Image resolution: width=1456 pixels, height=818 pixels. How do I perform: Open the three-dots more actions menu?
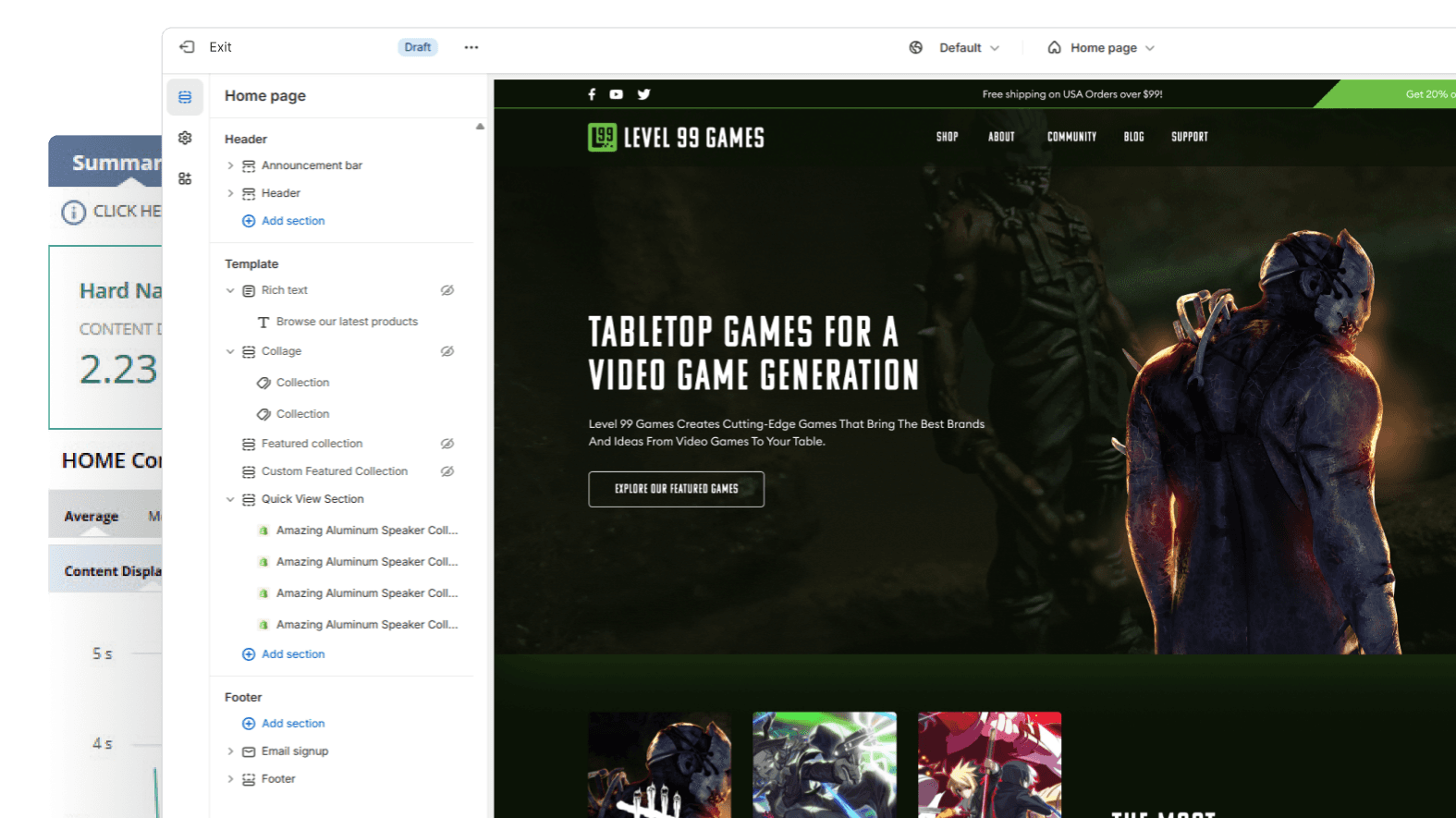[471, 47]
